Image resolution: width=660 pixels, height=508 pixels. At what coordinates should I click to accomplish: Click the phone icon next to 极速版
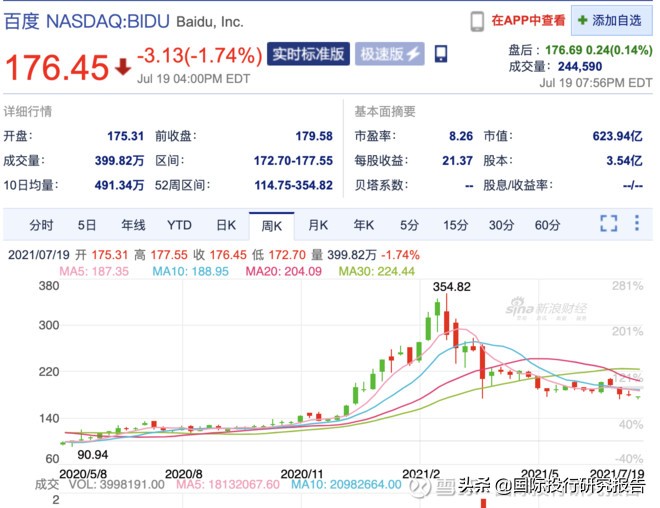(x=441, y=54)
